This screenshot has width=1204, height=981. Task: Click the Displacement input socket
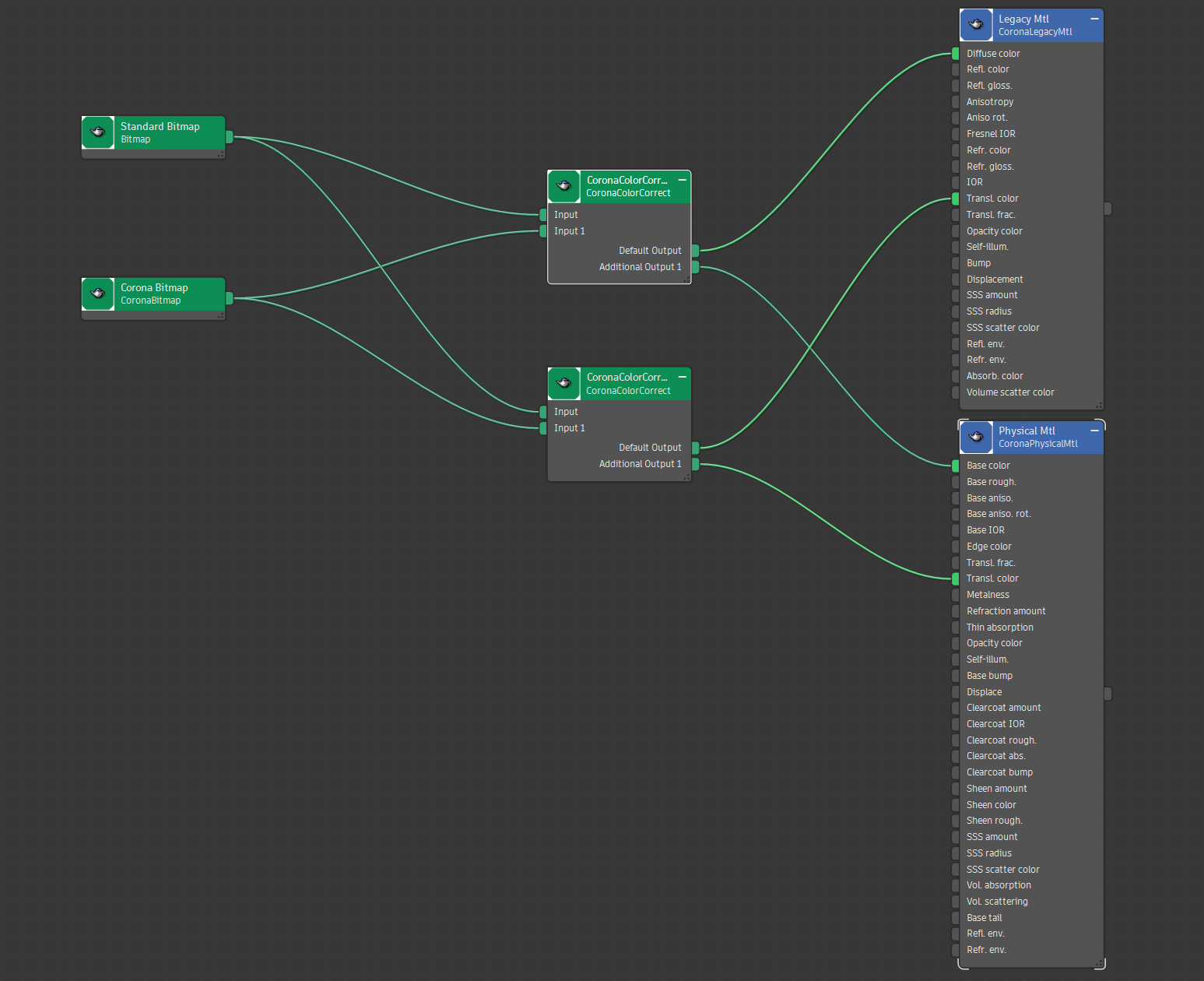point(956,280)
